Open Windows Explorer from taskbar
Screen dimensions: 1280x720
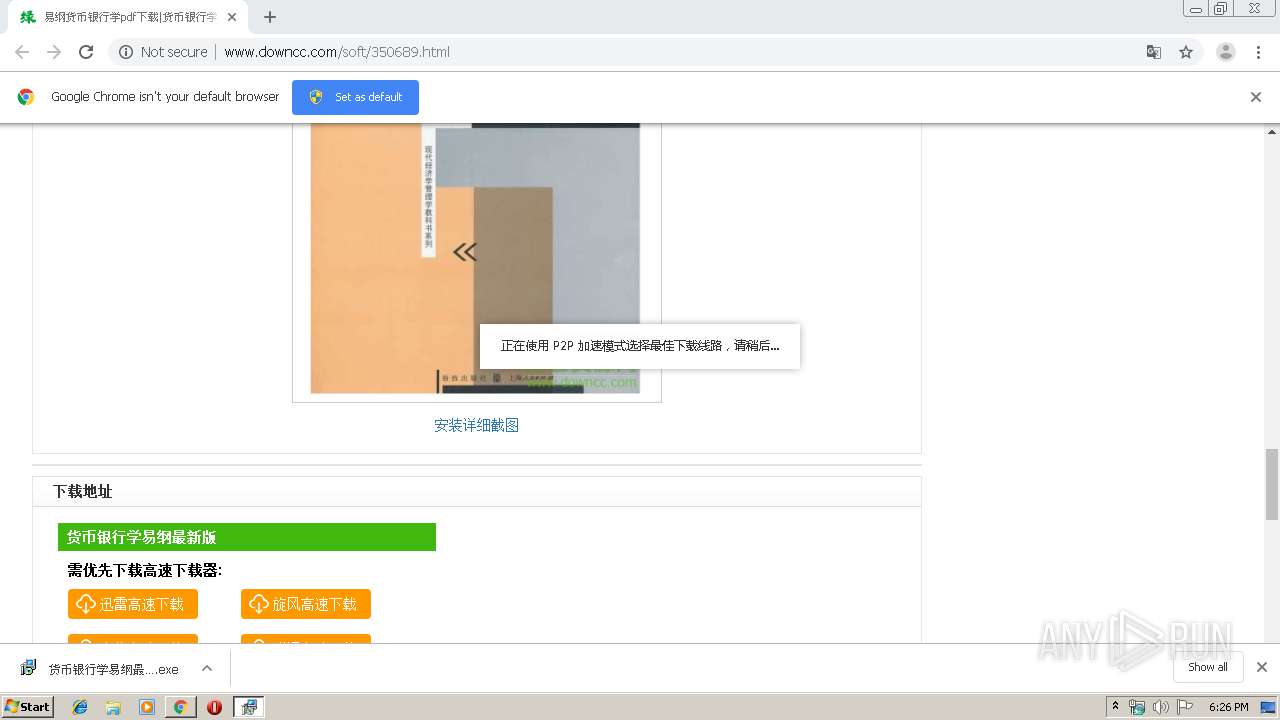[113, 707]
